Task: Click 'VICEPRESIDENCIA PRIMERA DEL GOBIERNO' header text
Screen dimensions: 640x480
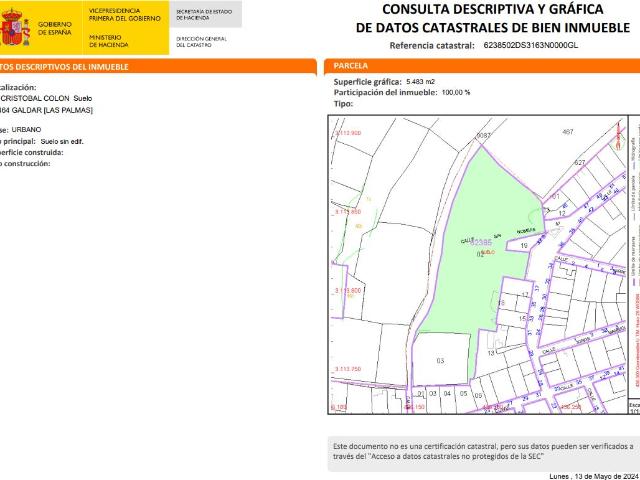Action: 124,15
